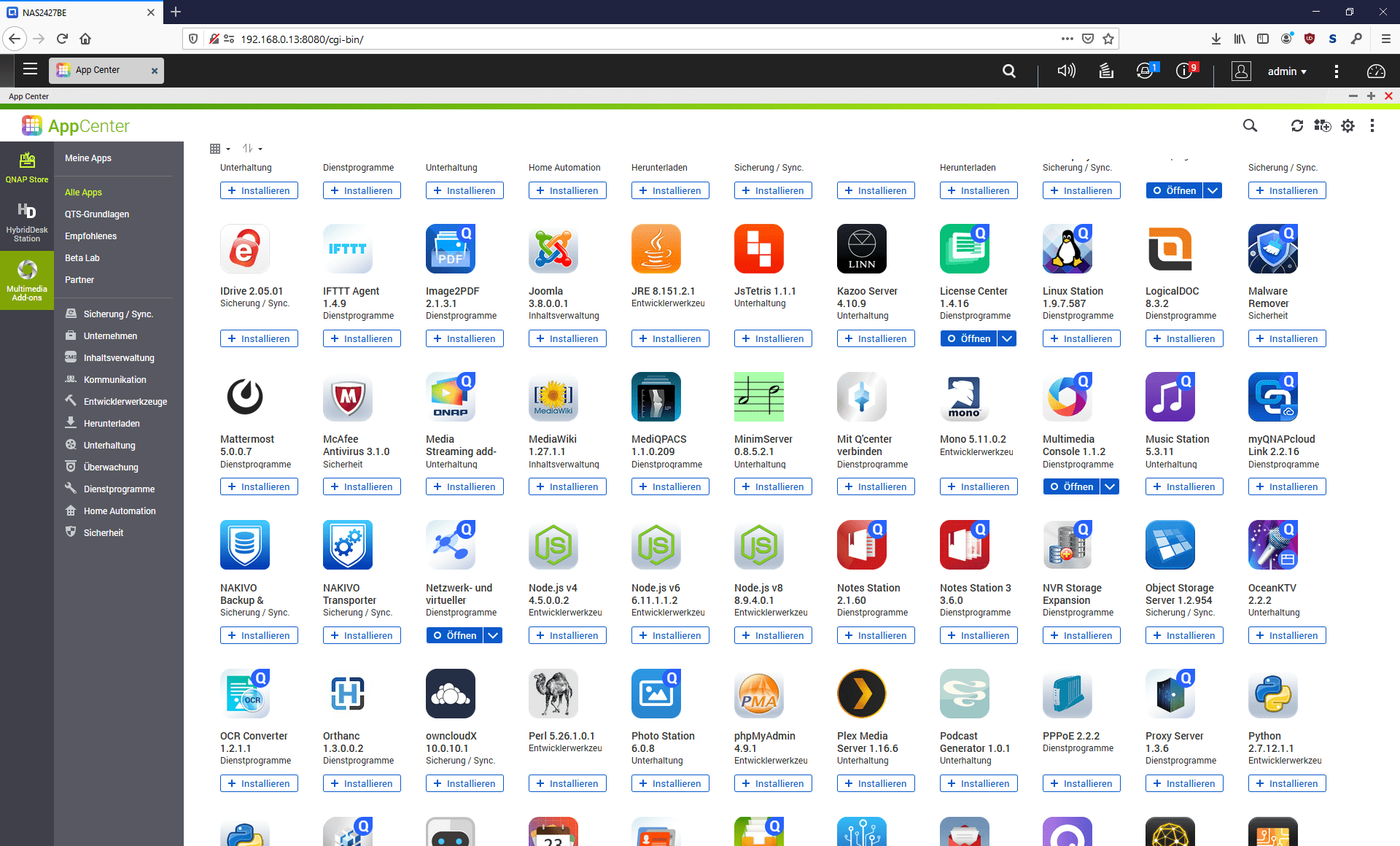Screen dimensions: 1400x846
Task: Refresh the app list with the refresh icon
Action: tap(1297, 125)
